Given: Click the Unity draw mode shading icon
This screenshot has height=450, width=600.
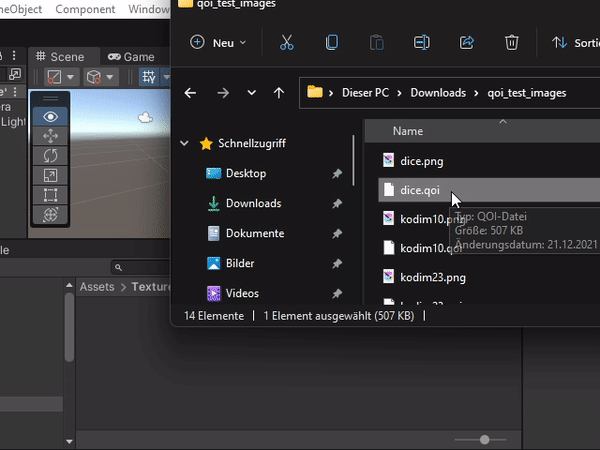Looking at the screenshot, I should coord(54,77).
